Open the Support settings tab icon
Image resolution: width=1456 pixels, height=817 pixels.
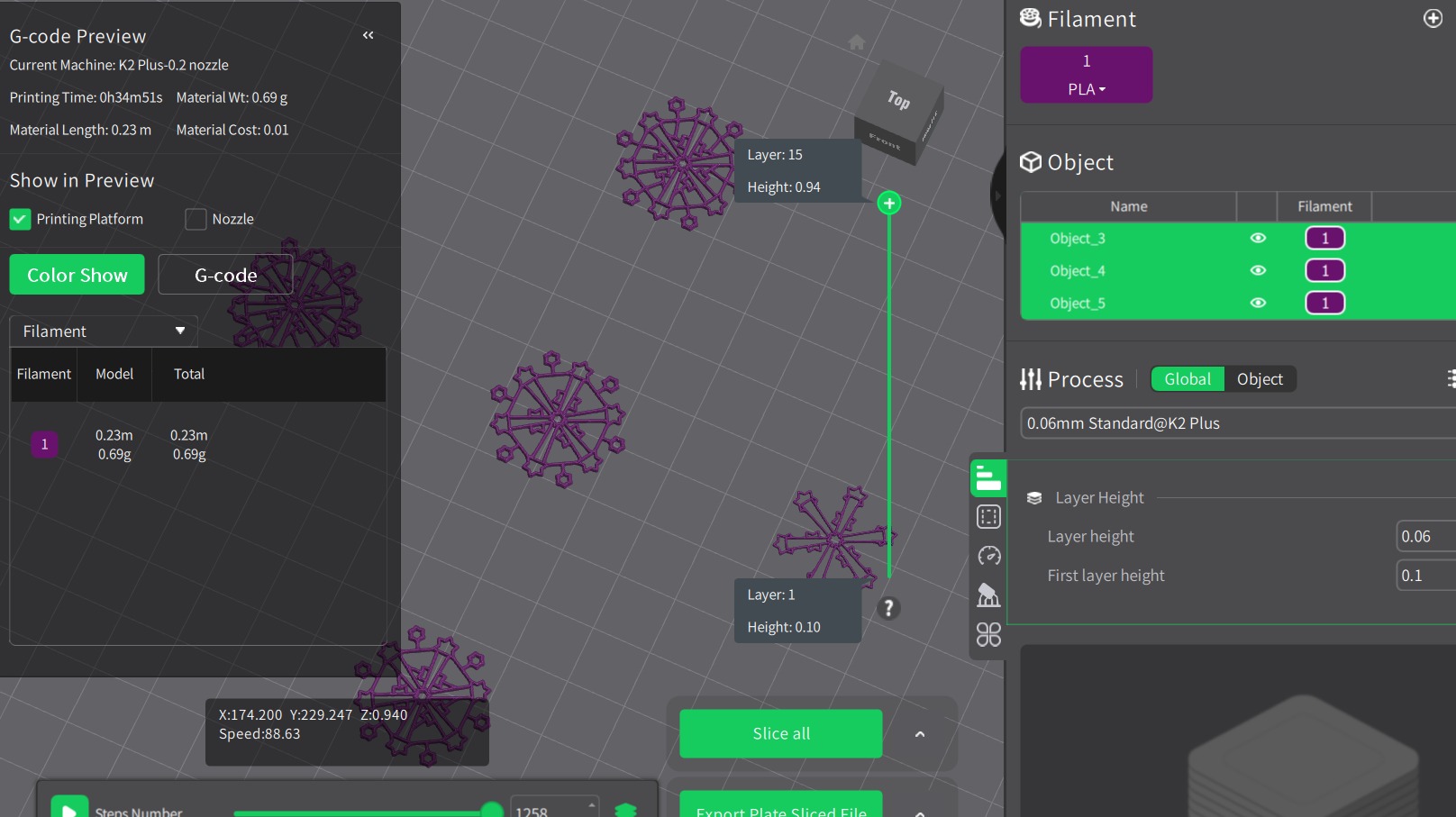[x=988, y=595]
